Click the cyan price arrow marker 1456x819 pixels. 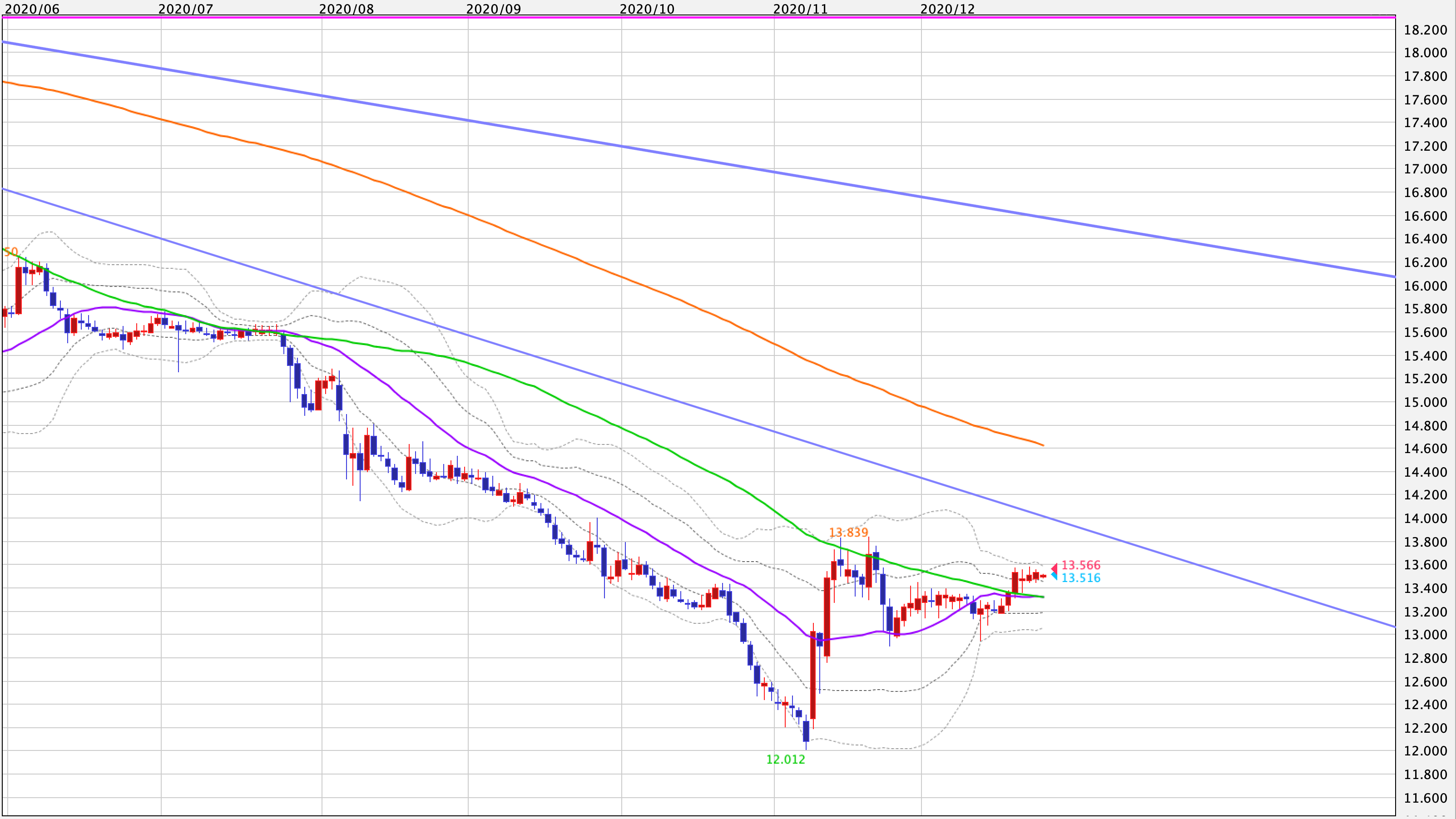(x=1054, y=576)
